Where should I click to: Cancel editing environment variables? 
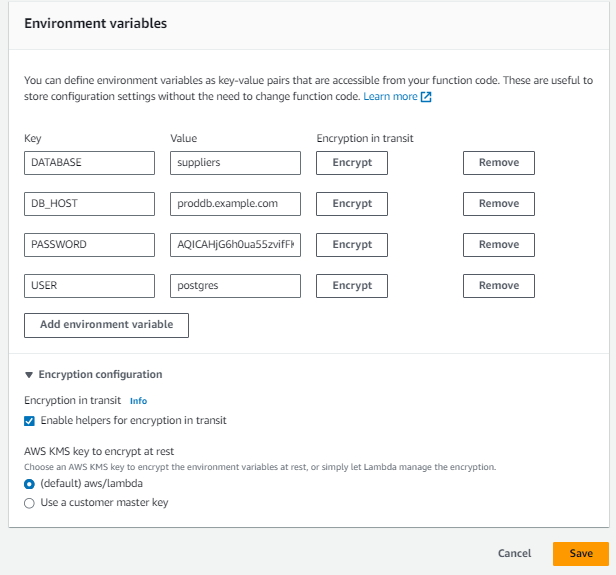coord(514,554)
